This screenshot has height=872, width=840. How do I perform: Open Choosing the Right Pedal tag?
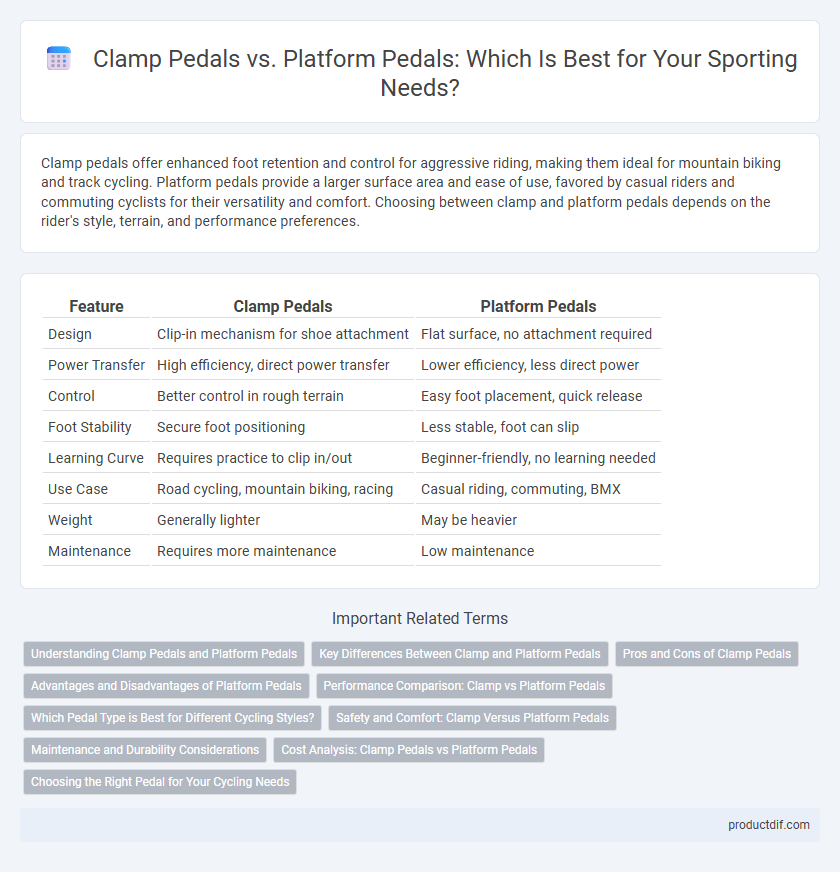click(160, 782)
